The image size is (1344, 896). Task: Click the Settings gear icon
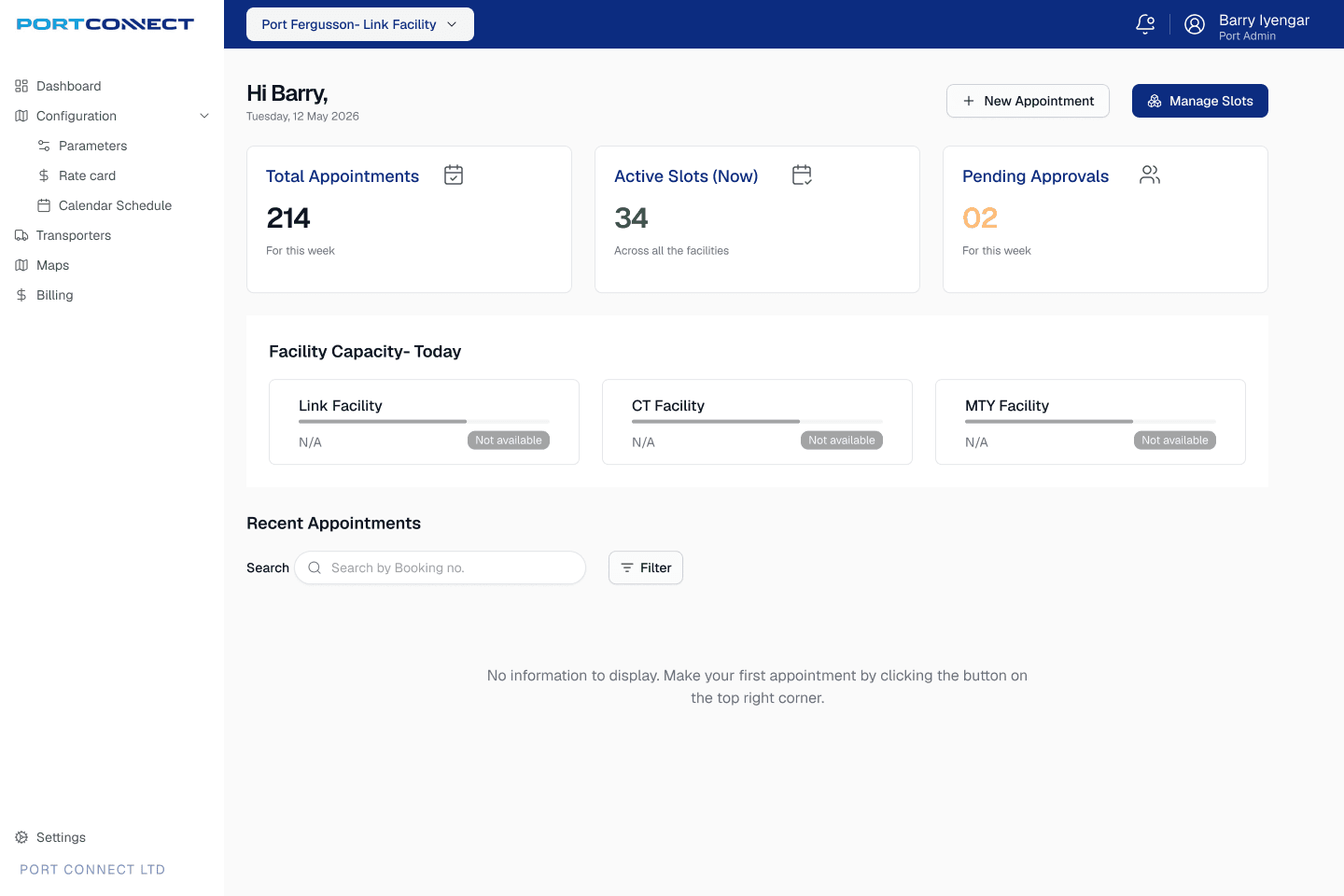pyautogui.click(x=21, y=837)
